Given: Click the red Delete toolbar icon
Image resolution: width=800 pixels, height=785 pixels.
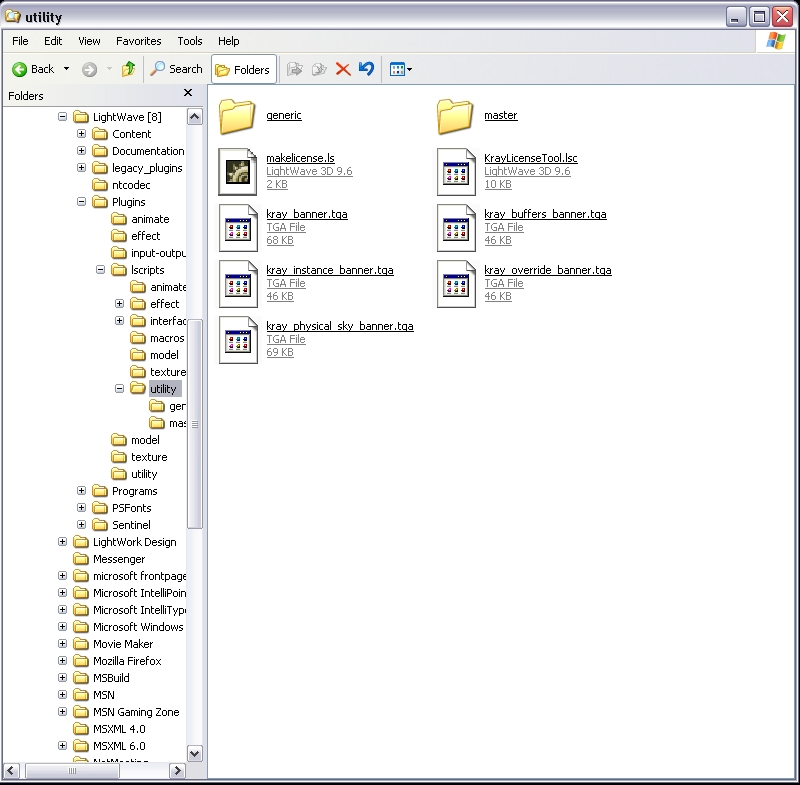Looking at the screenshot, I should click(x=343, y=69).
